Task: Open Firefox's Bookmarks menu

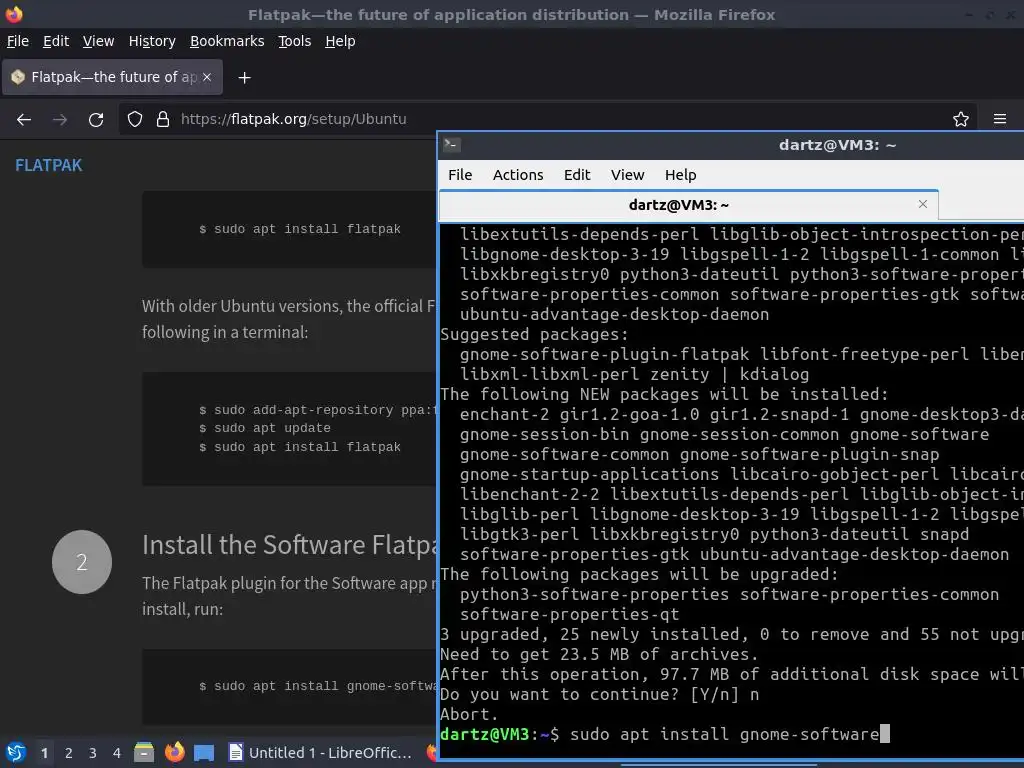Action: pos(227,41)
